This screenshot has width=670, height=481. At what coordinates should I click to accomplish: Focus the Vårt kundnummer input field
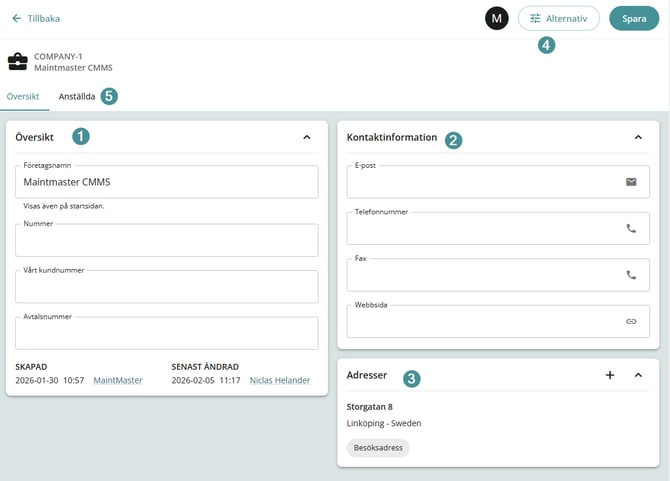tap(167, 287)
